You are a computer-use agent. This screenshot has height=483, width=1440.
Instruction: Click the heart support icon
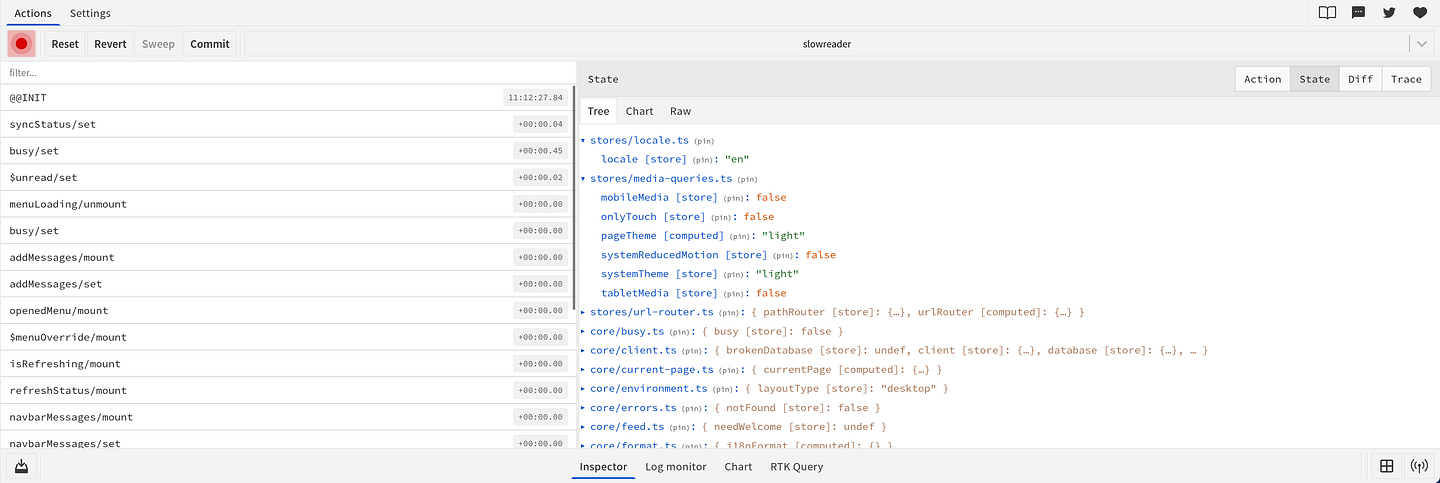pos(1419,13)
